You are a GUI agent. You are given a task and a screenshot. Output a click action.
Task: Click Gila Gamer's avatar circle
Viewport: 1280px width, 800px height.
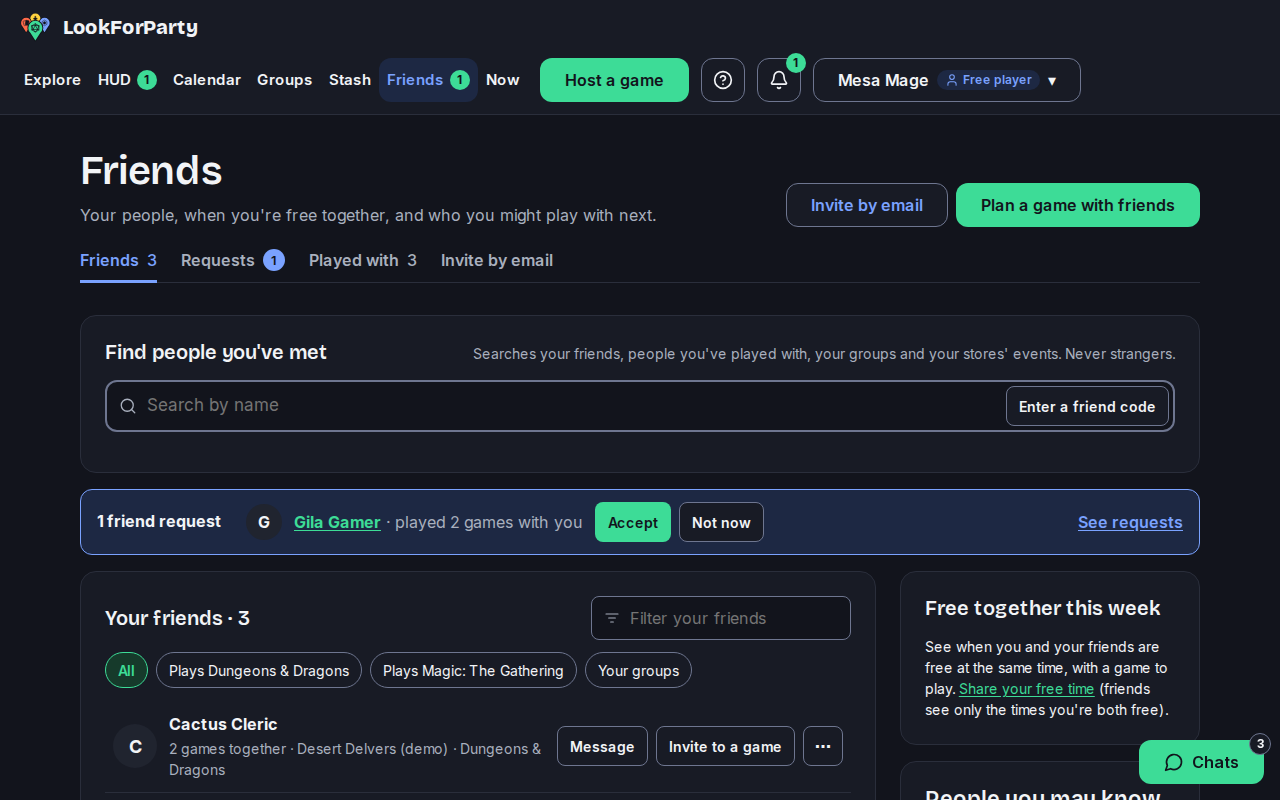(x=264, y=522)
